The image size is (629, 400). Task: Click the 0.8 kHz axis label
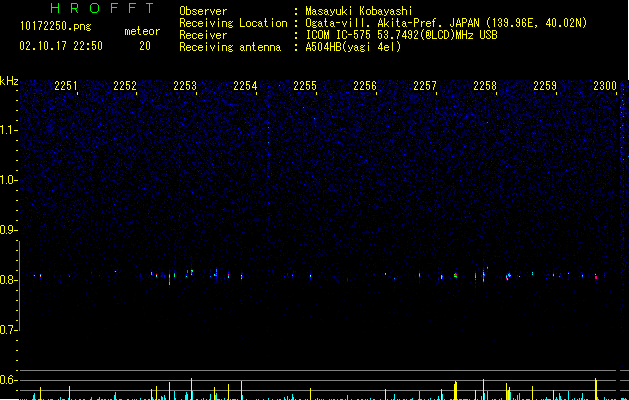(9, 280)
